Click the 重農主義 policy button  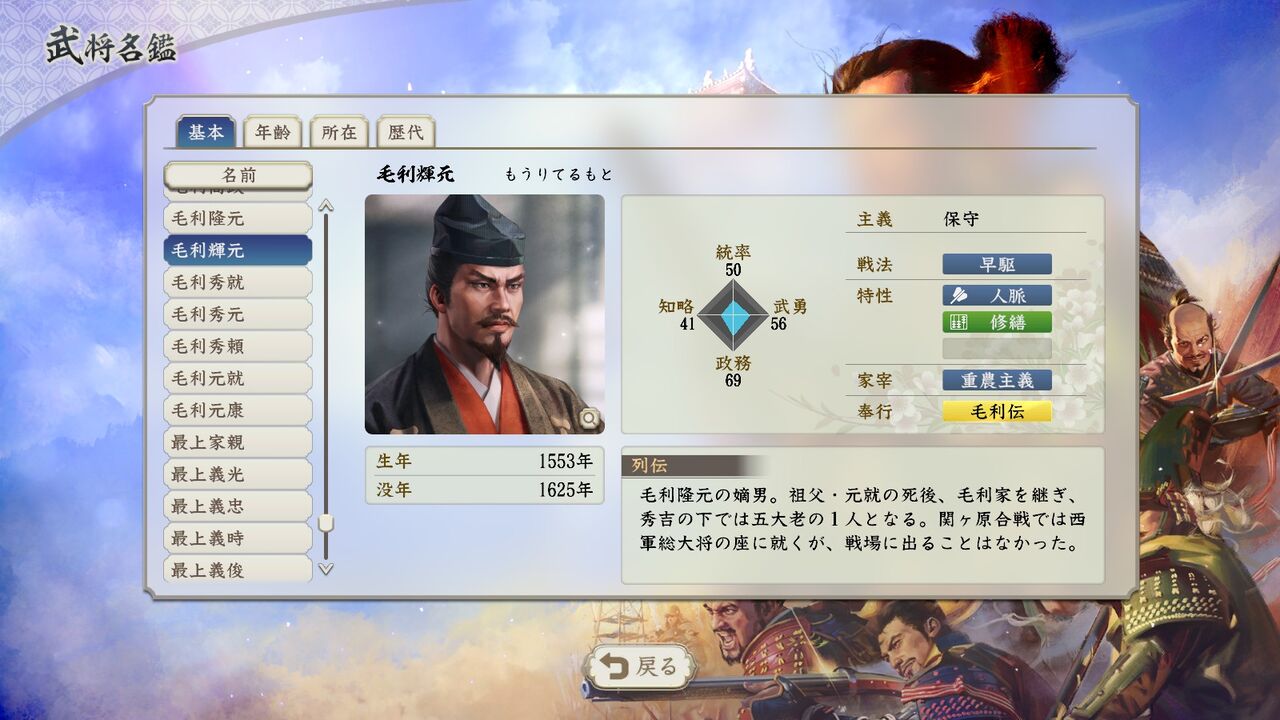click(x=997, y=380)
